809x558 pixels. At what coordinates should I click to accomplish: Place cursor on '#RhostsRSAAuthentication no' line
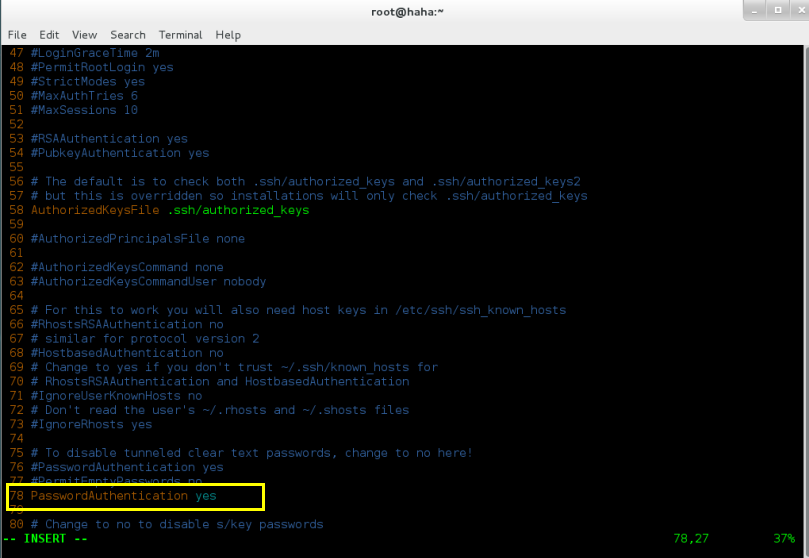pyautogui.click(x=127, y=324)
